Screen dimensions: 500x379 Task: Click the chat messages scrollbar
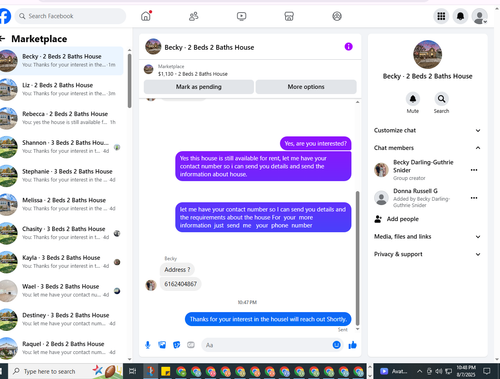pyautogui.click(x=357, y=258)
